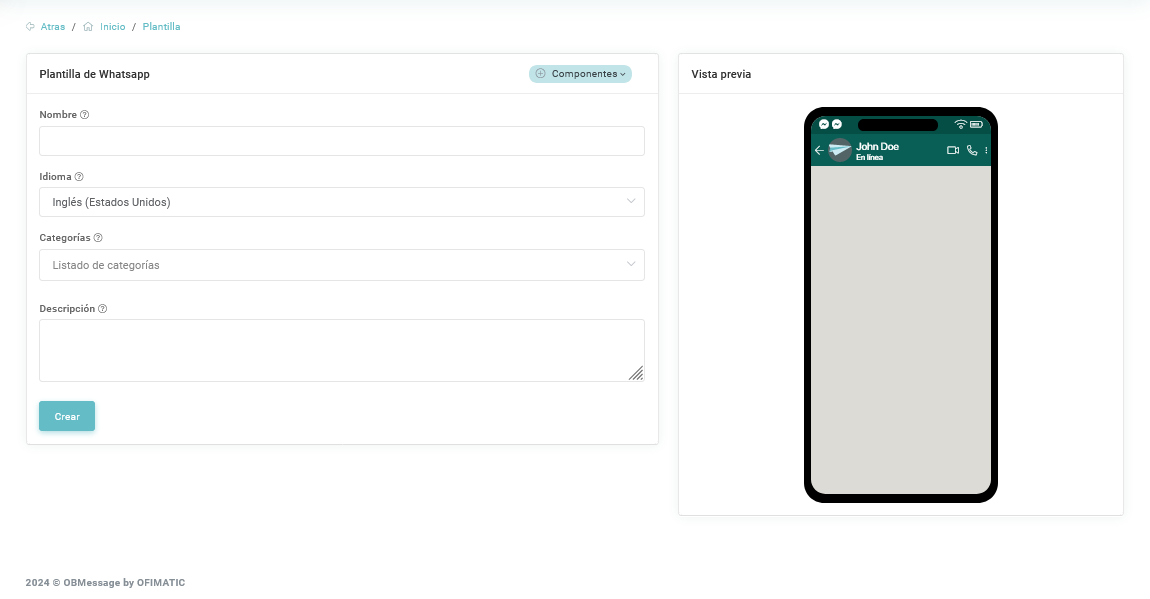The width and height of the screenshot is (1150, 599).
Task: Click John Doe's paper plane avatar
Action: 839,150
